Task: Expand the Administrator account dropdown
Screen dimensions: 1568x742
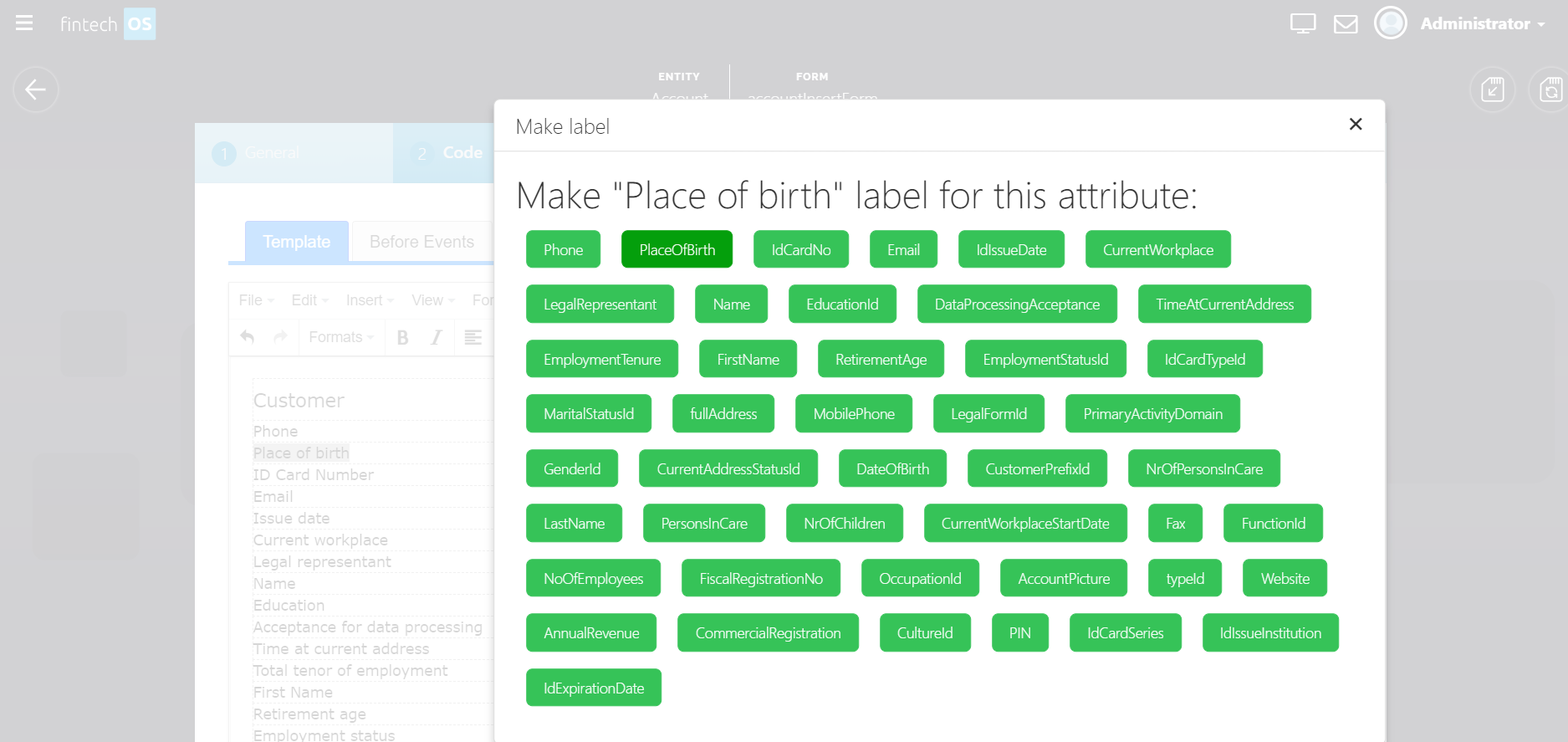Action: tap(1482, 23)
